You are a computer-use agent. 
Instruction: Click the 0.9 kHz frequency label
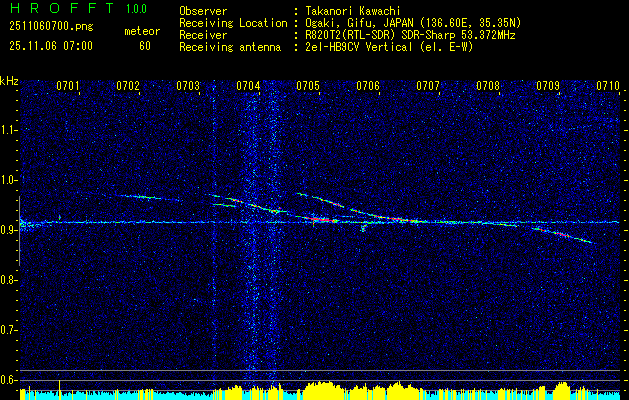pyautogui.click(x=7, y=230)
